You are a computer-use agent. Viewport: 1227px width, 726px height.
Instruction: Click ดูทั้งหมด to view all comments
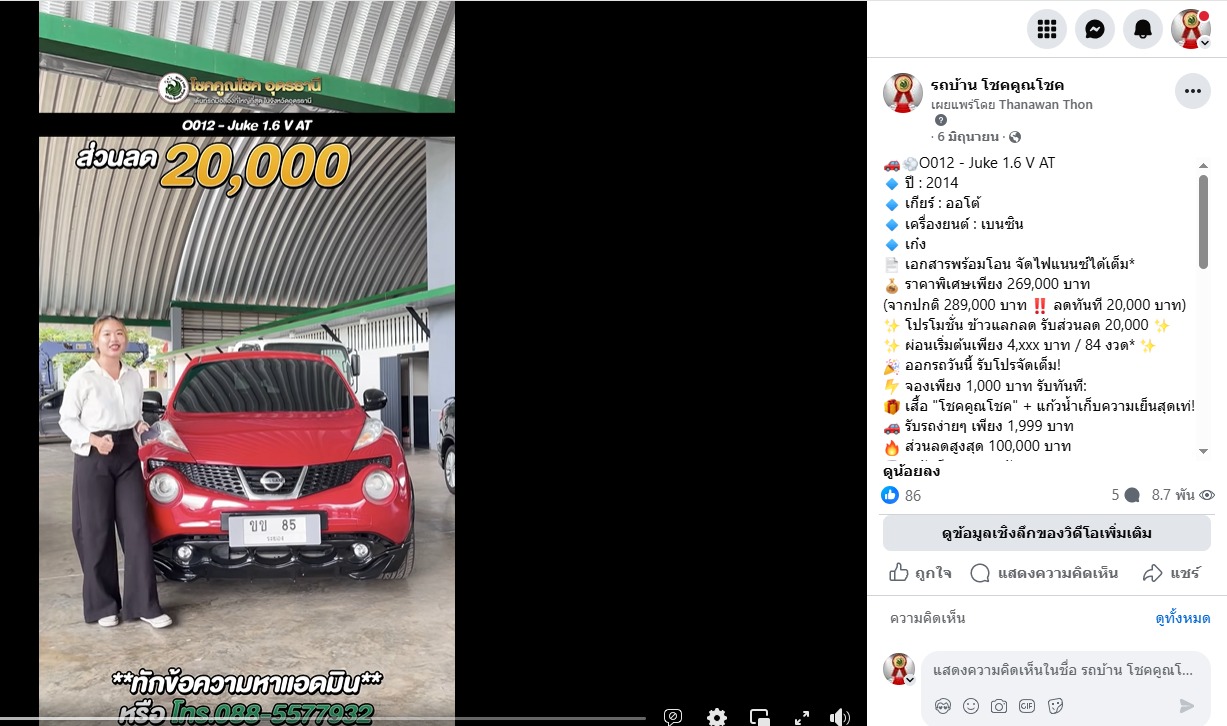point(1183,618)
